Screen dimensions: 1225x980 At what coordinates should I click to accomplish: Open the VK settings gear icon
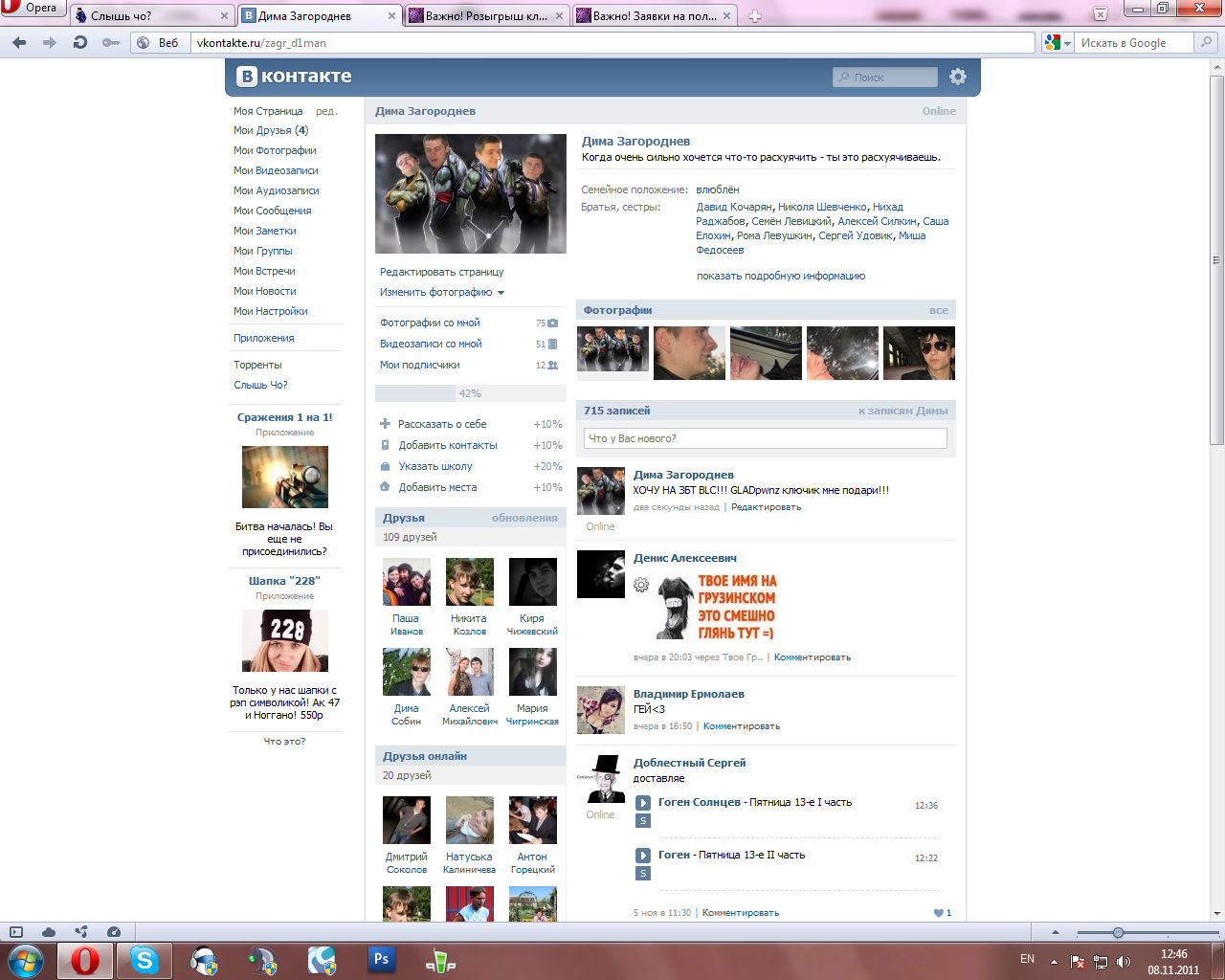click(x=957, y=77)
